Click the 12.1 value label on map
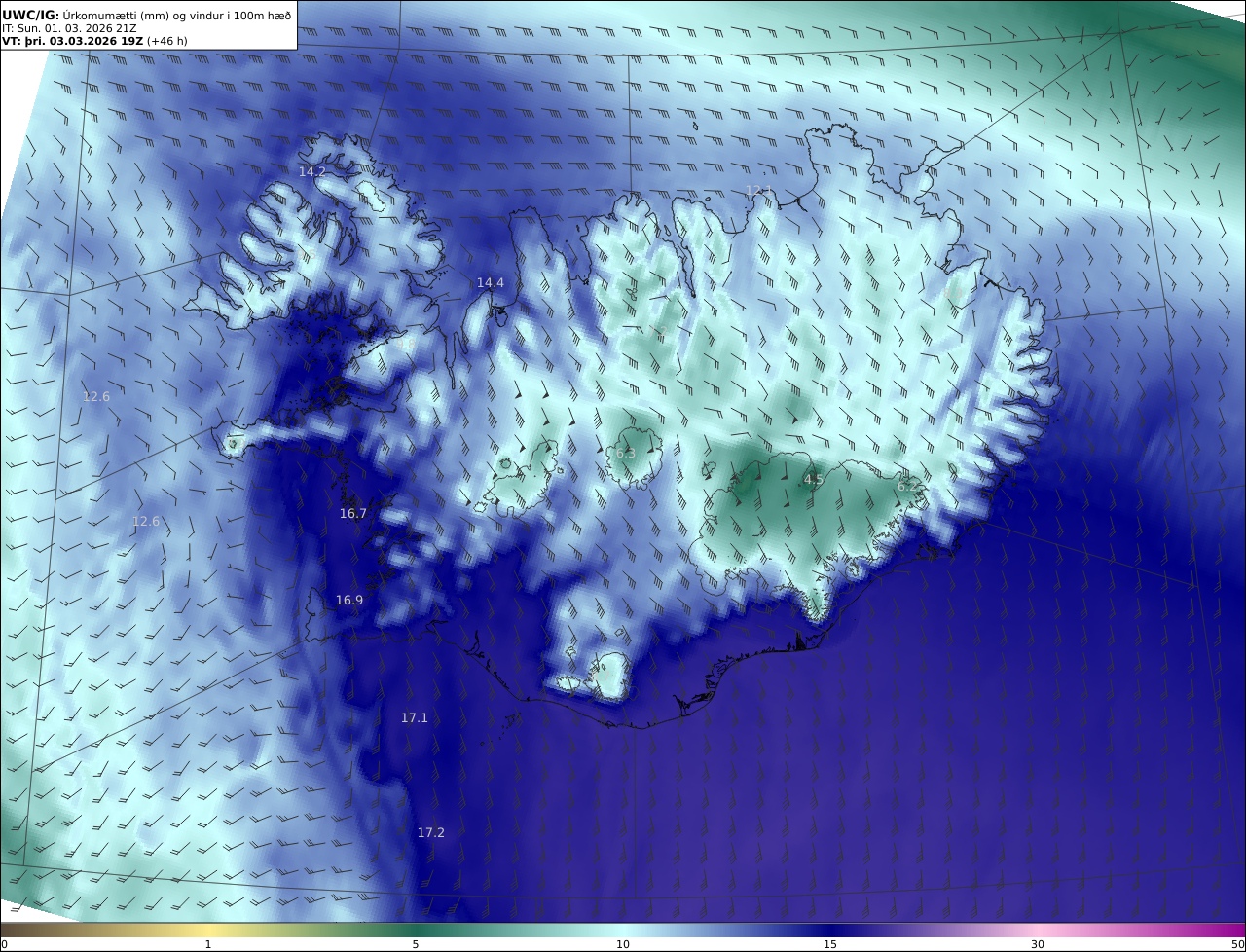The height and width of the screenshot is (952, 1246). tap(758, 191)
